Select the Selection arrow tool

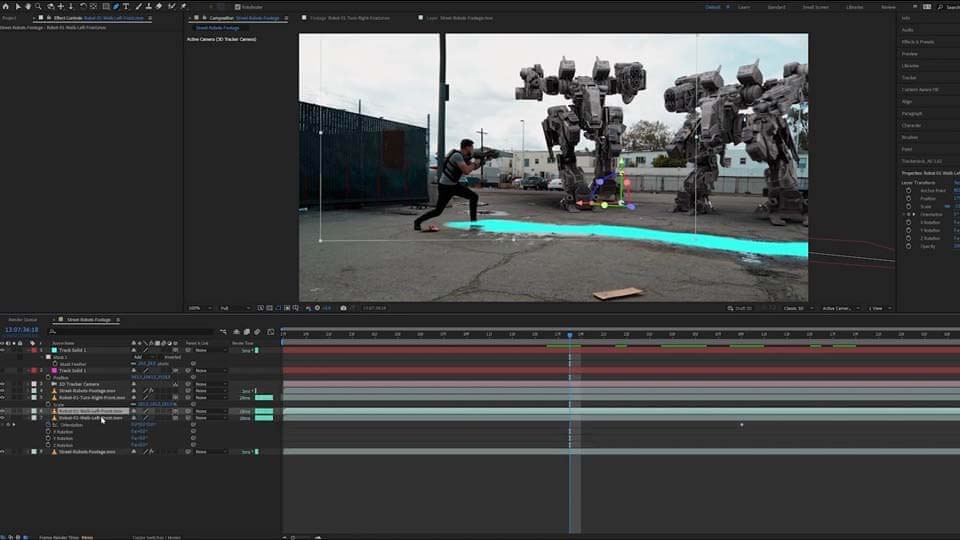[x=18, y=6]
